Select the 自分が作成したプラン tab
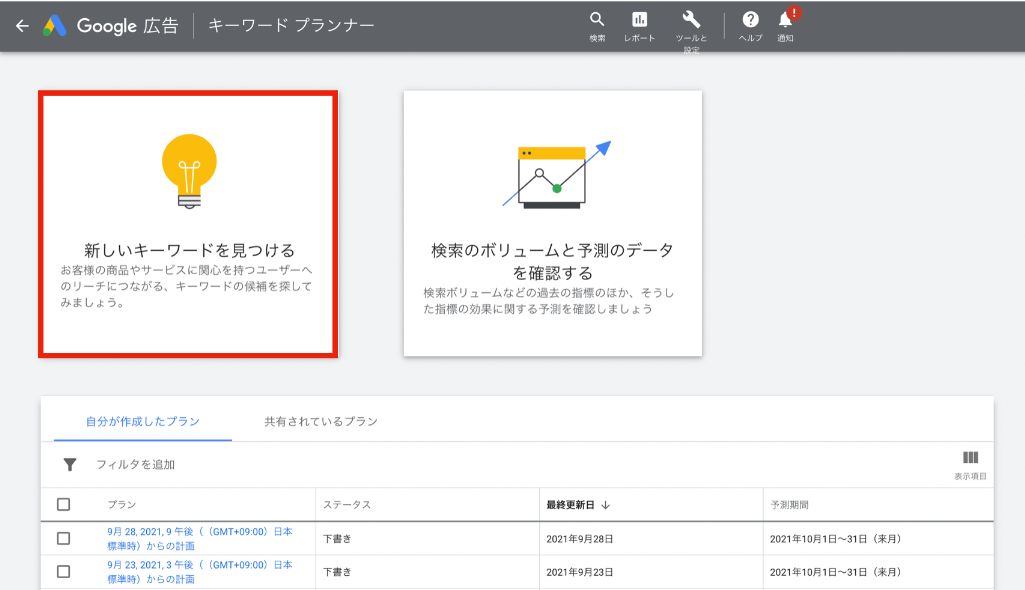This screenshot has height=590, width=1025. (140, 421)
